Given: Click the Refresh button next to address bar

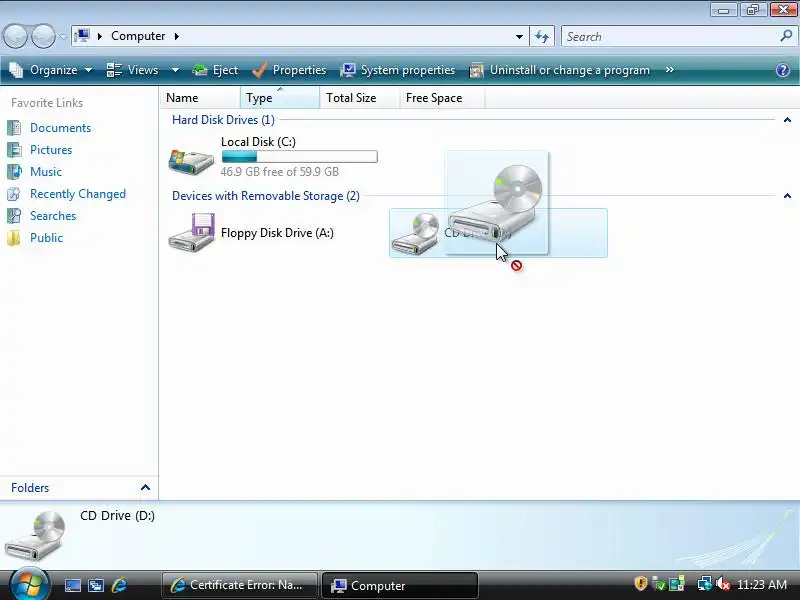Looking at the screenshot, I should 542,36.
